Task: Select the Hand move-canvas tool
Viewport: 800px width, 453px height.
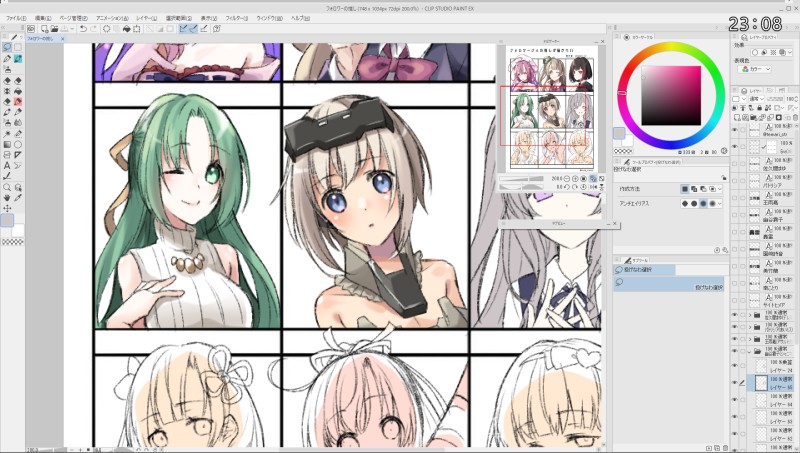Action: click(7, 197)
